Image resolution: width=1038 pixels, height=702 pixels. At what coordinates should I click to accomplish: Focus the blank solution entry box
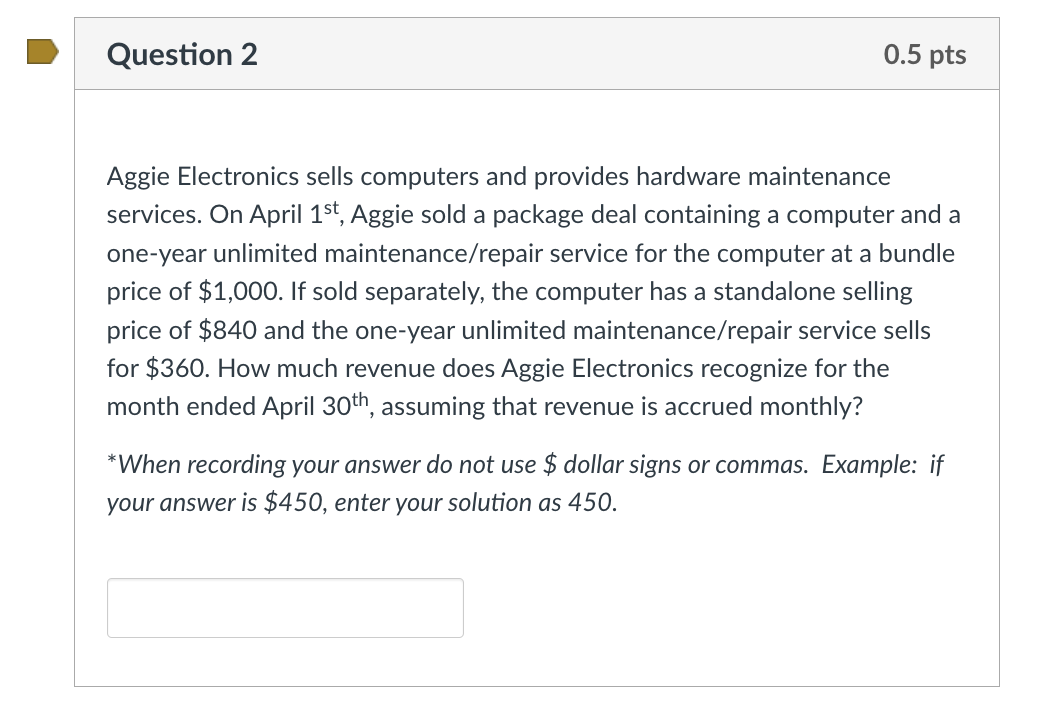tap(285, 607)
